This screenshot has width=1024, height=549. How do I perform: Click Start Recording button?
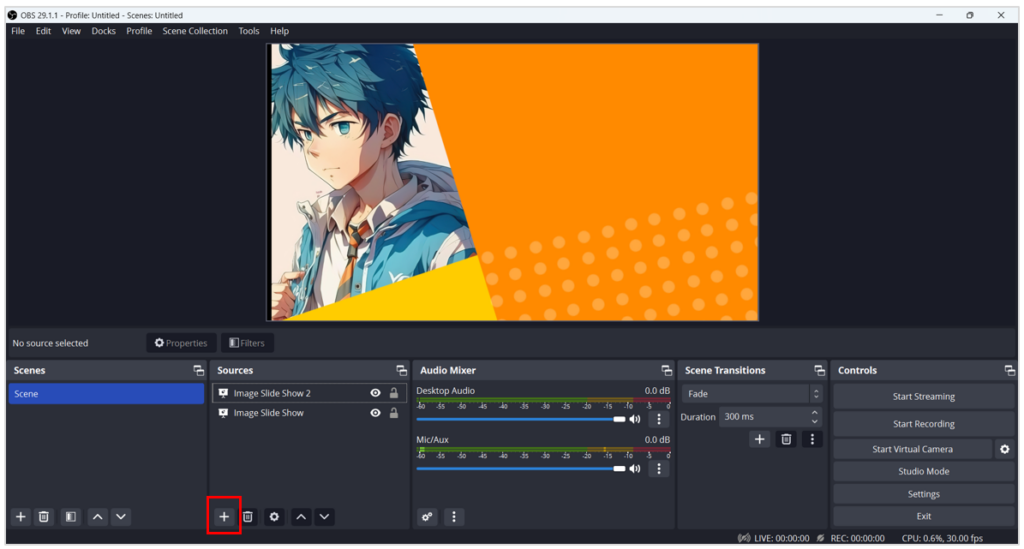[x=922, y=424]
